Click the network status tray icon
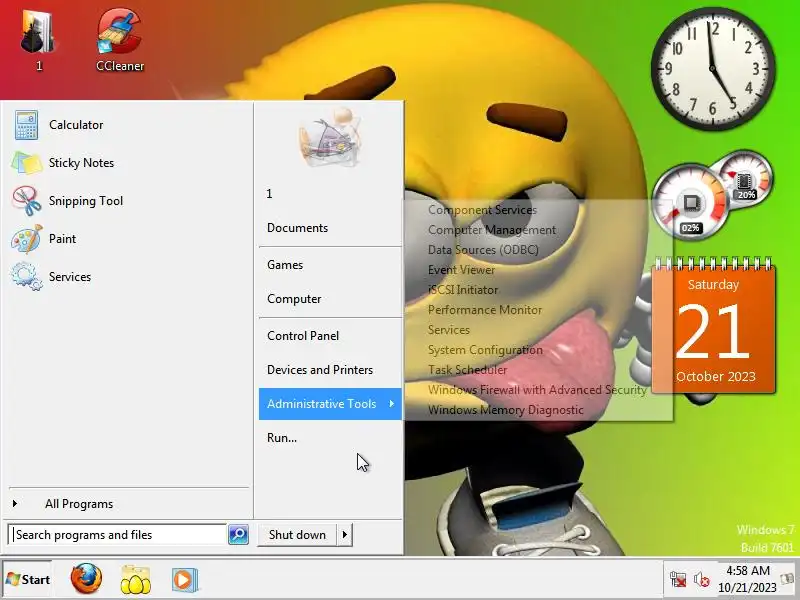This screenshot has height=600, width=800. click(679, 580)
